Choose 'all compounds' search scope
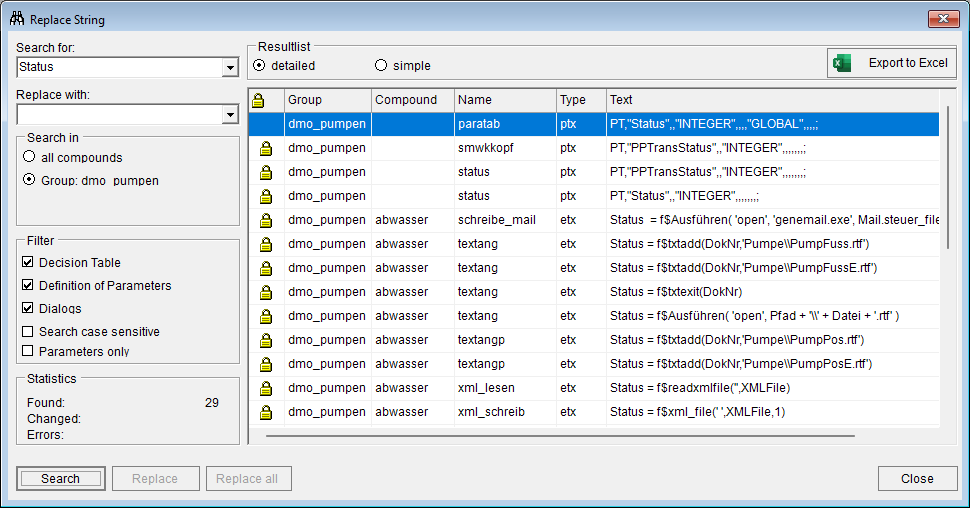 coord(28,158)
